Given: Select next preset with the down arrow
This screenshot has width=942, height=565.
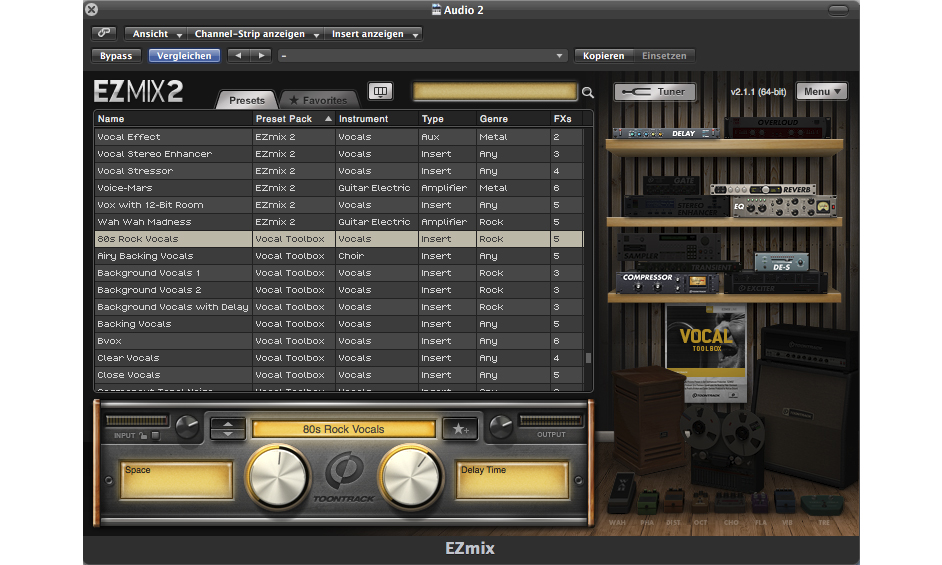Looking at the screenshot, I should [x=228, y=434].
